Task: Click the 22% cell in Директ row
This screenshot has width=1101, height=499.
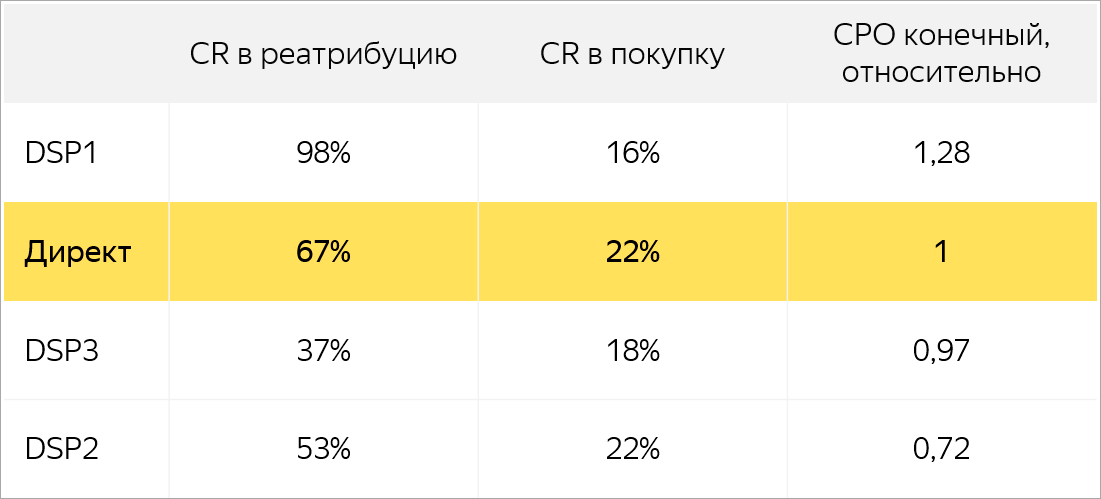Action: click(633, 252)
